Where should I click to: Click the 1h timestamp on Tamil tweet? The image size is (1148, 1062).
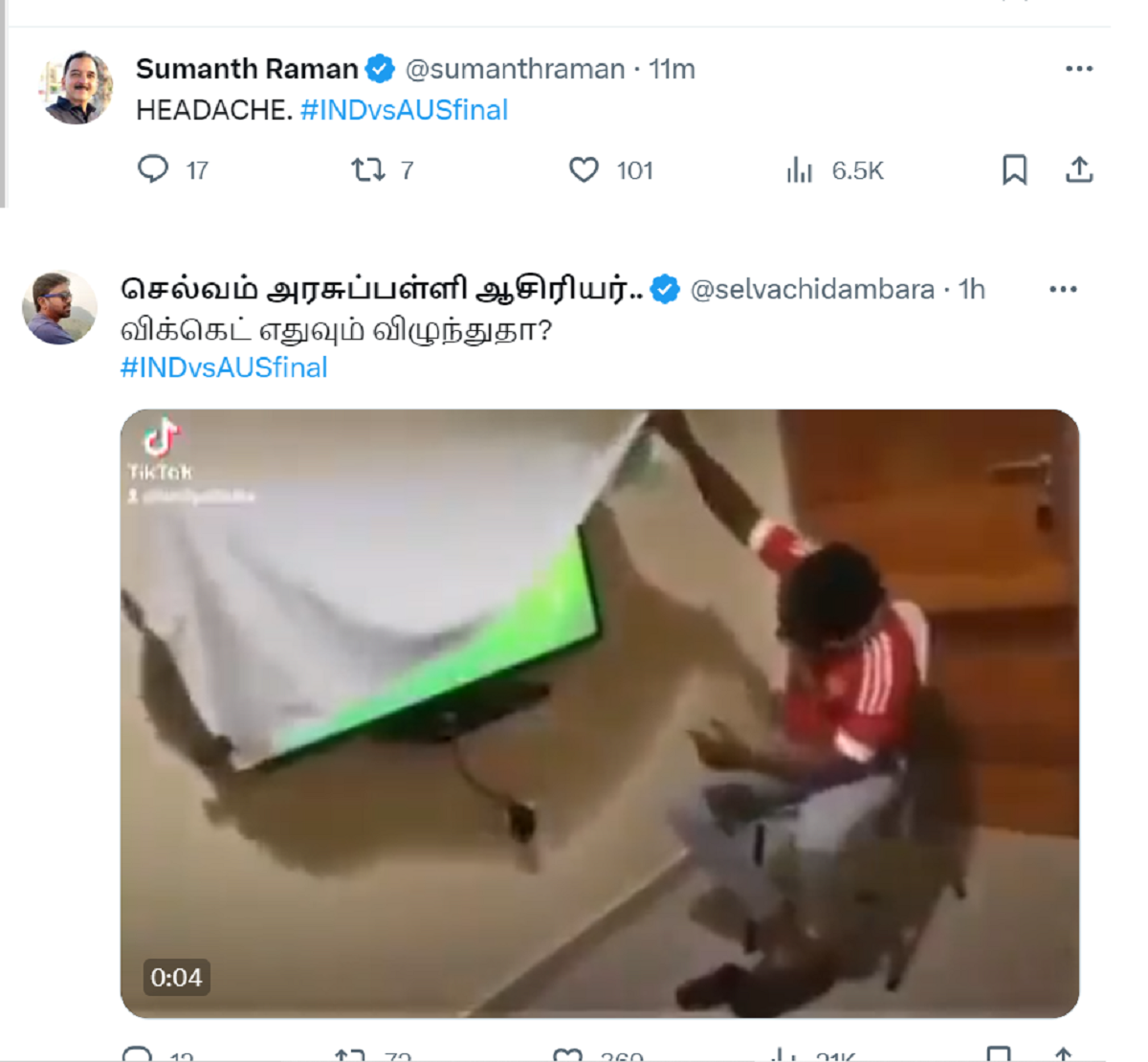click(972, 289)
